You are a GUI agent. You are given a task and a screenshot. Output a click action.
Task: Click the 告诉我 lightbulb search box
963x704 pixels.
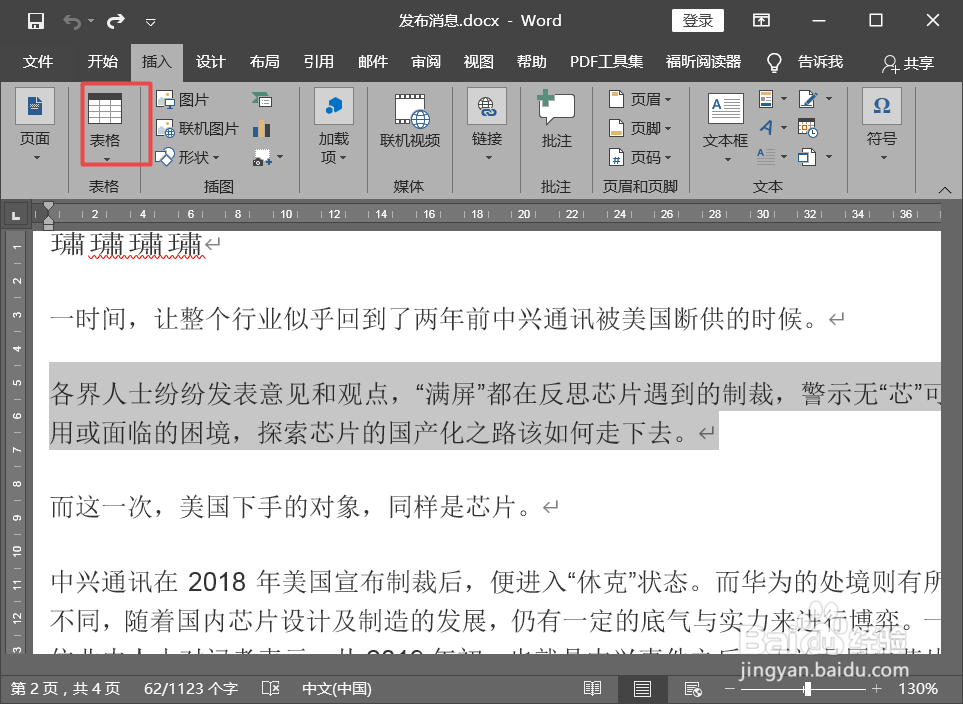pyautogui.click(x=805, y=62)
